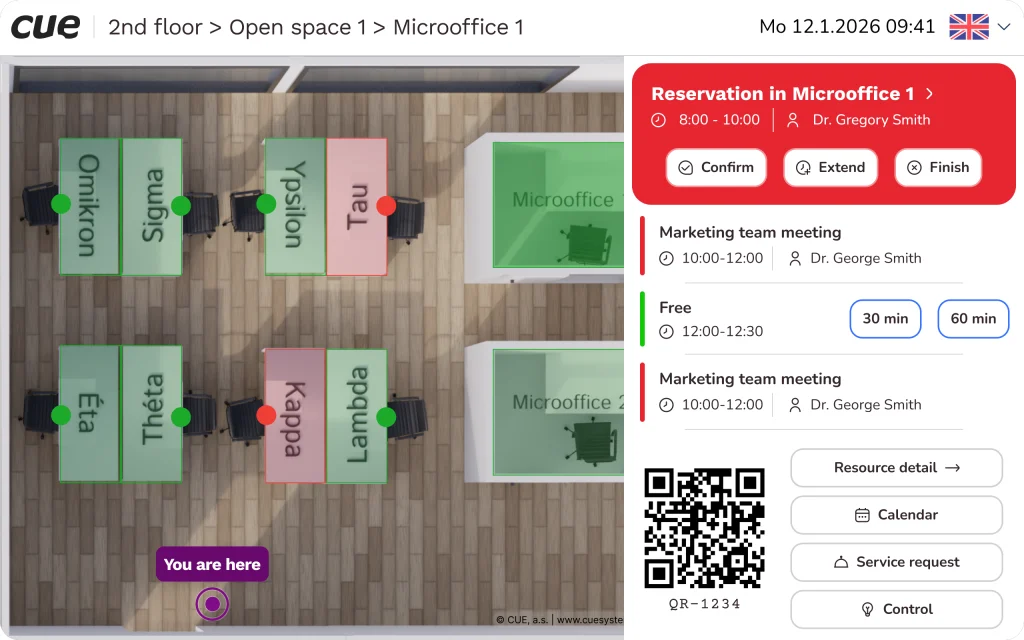This screenshot has width=1024, height=640.
Task: Open the UK flag language dropdown
Action: point(980,27)
